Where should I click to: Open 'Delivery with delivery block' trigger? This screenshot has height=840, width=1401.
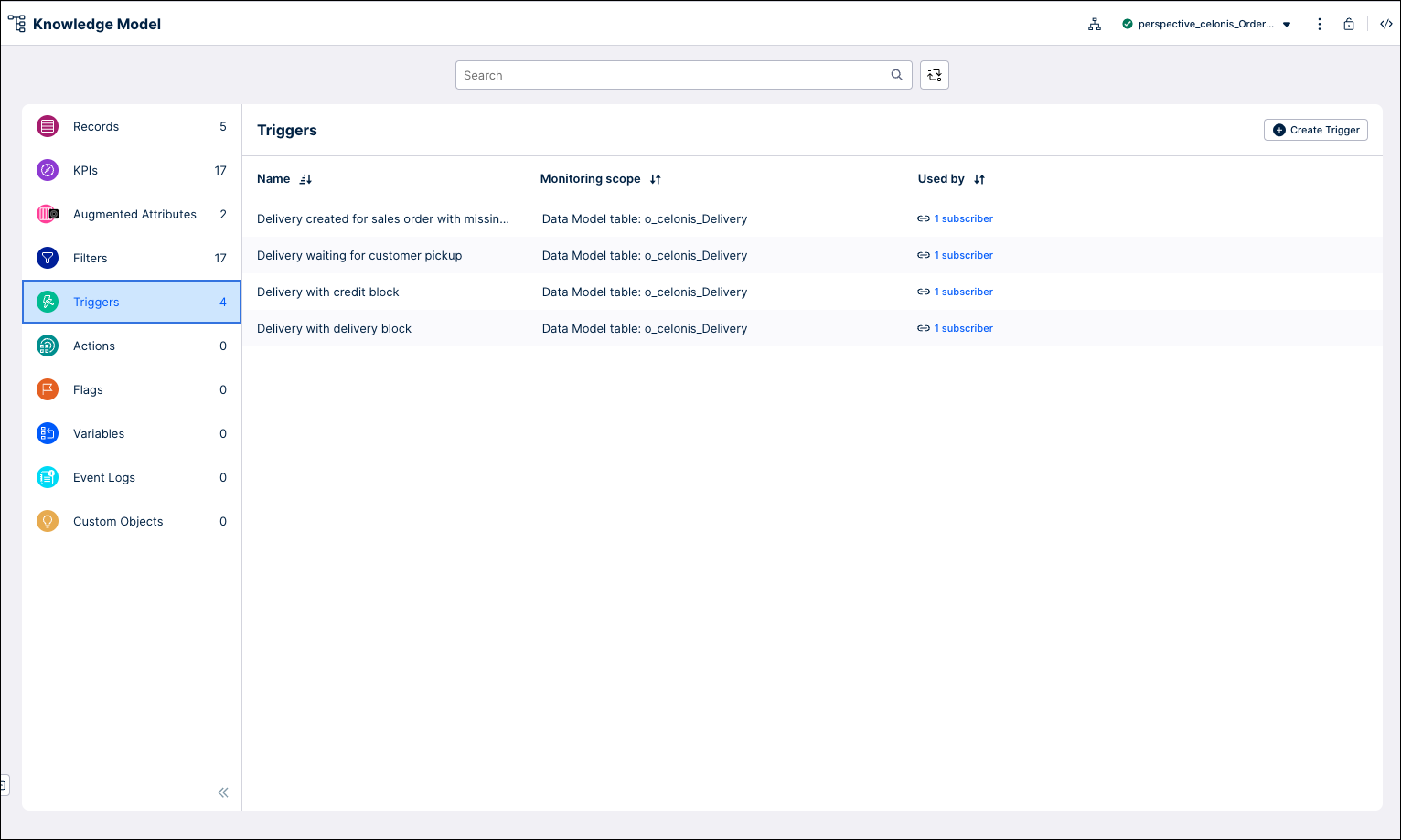334,328
